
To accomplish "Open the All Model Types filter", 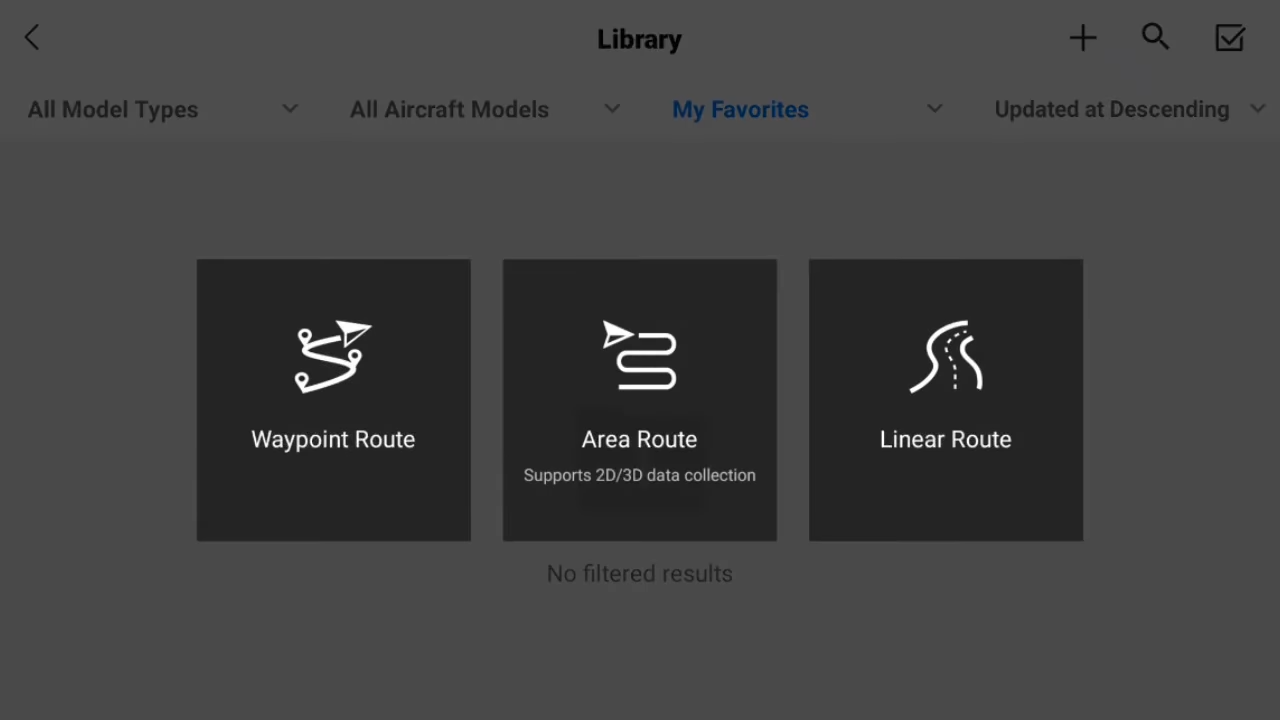I will (113, 110).
